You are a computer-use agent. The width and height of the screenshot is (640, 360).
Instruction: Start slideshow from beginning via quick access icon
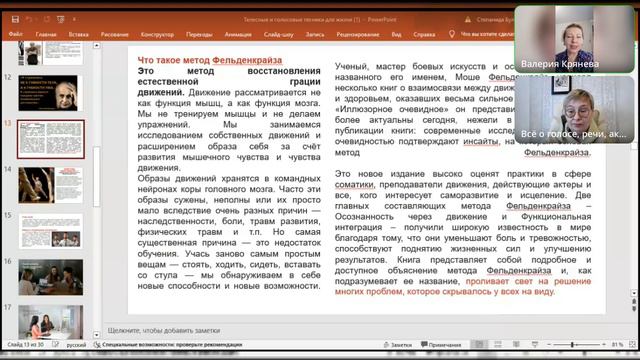pyautogui.click(x=61, y=19)
